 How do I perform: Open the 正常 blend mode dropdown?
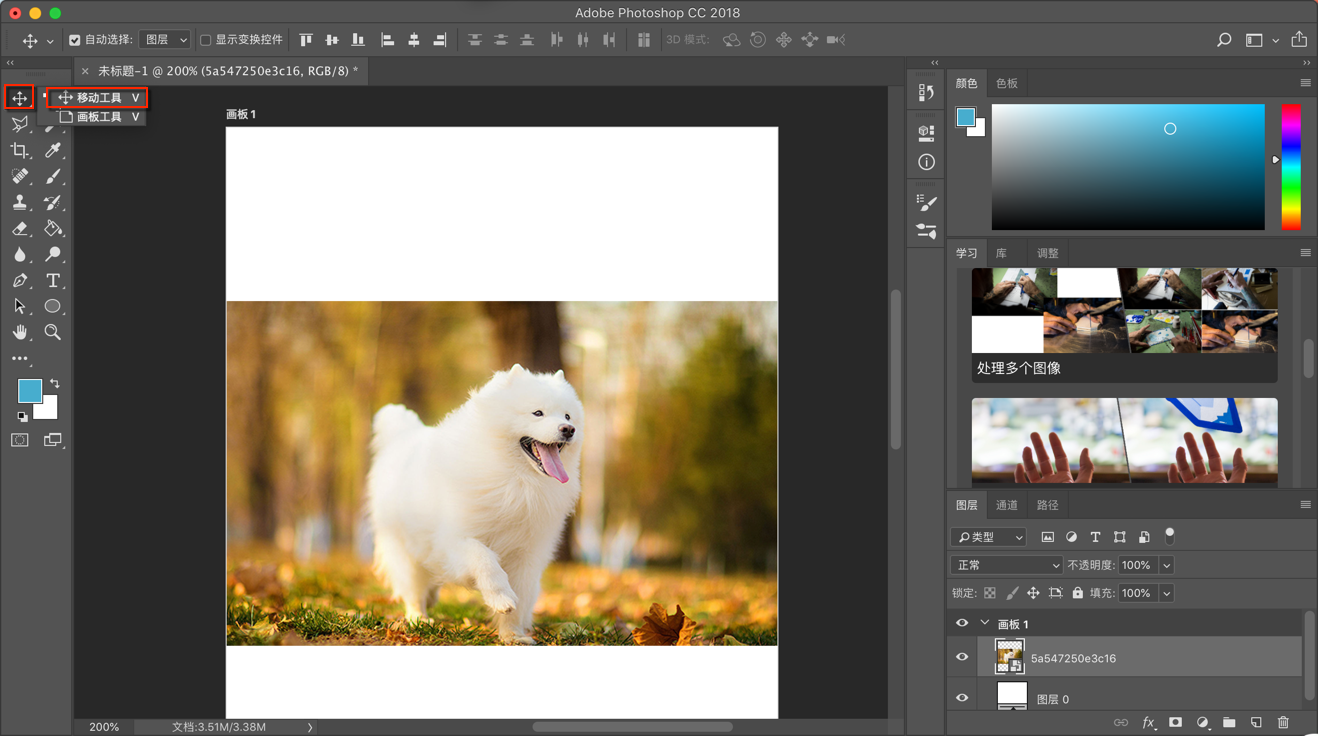click(x=1006, y=565)
